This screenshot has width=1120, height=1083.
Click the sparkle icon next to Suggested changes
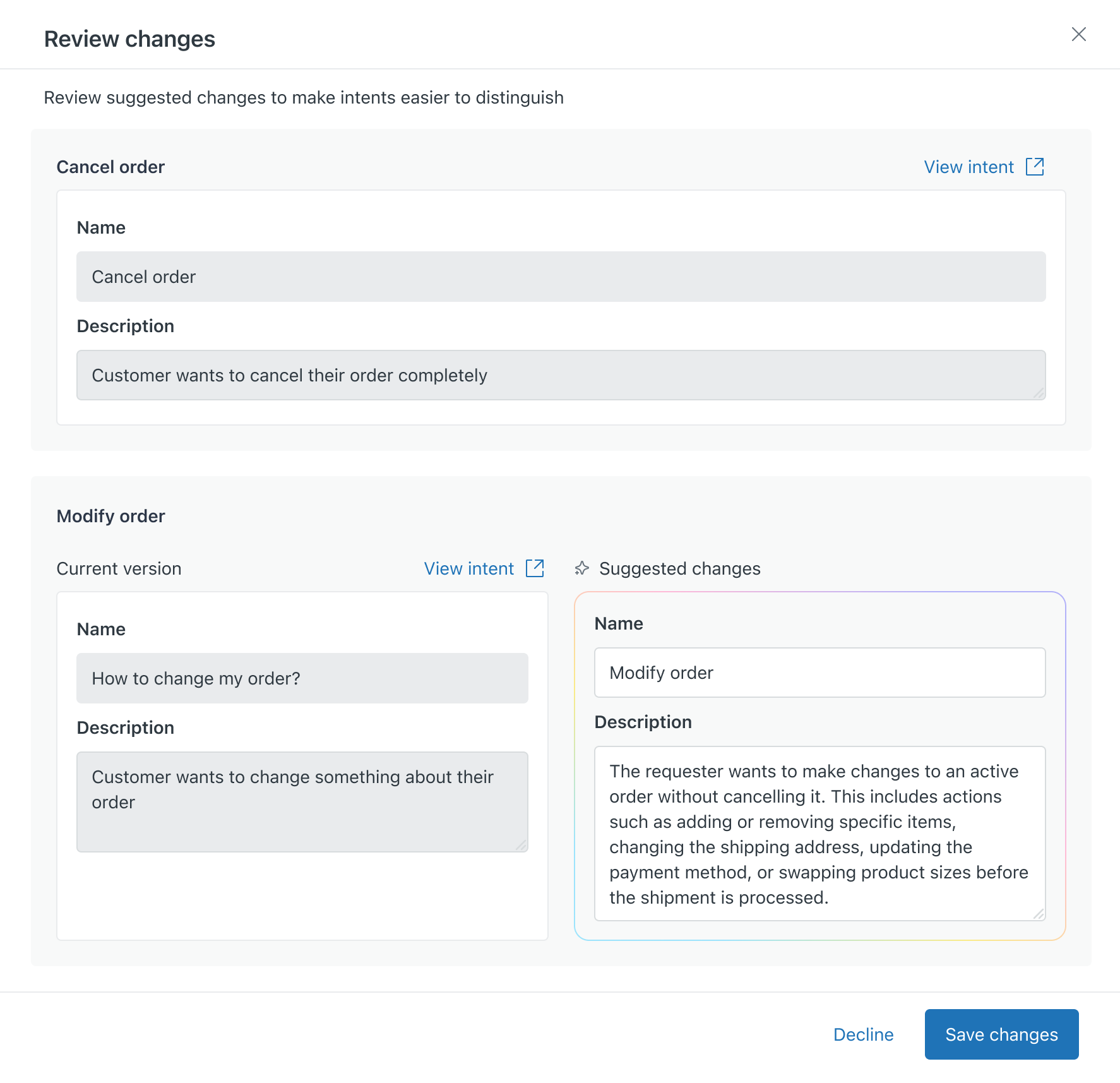(x=582, y=568)
